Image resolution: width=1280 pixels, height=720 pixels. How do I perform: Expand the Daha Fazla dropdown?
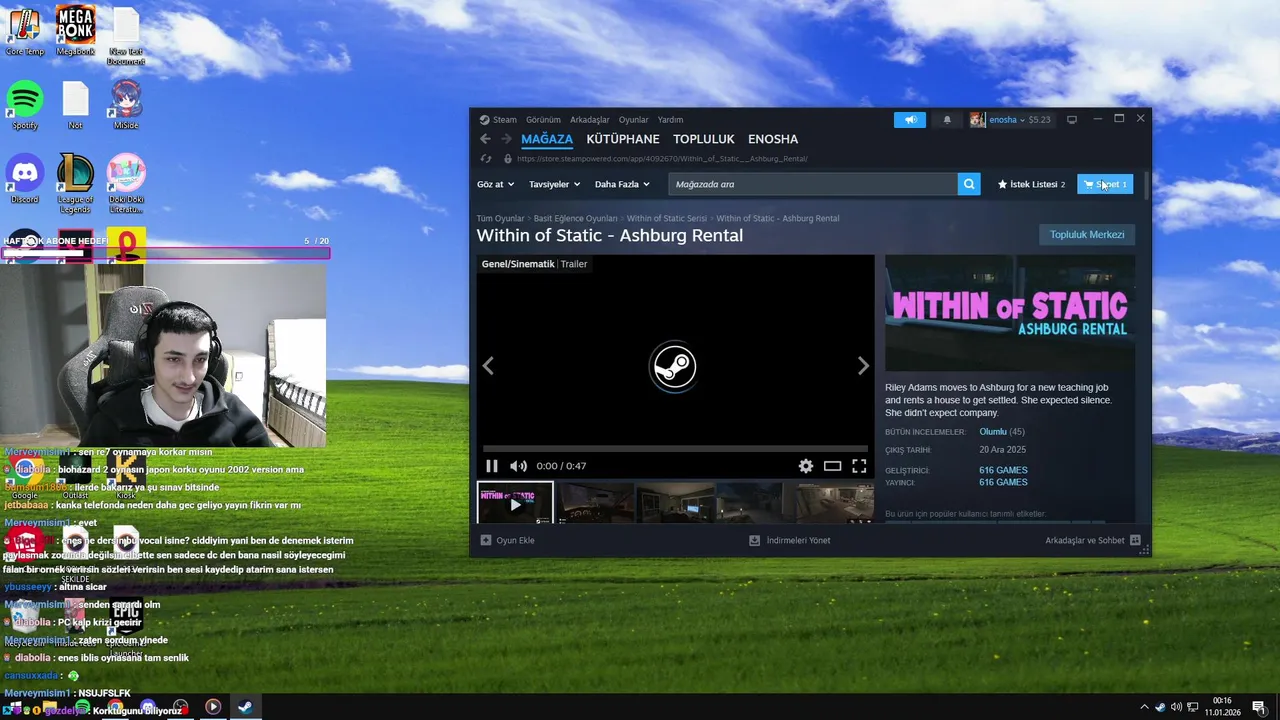click(622, 184)
